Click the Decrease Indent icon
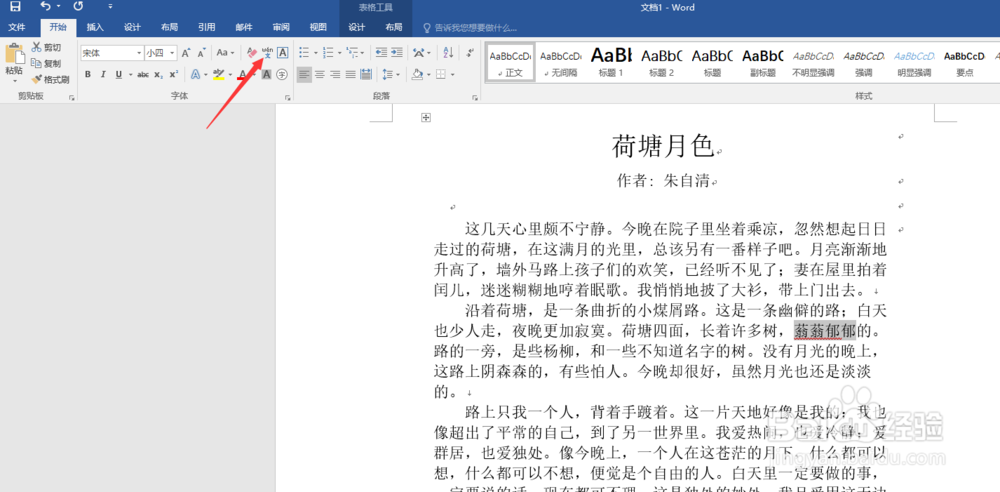Screen dimensions: 1000x492 point(381,52)
